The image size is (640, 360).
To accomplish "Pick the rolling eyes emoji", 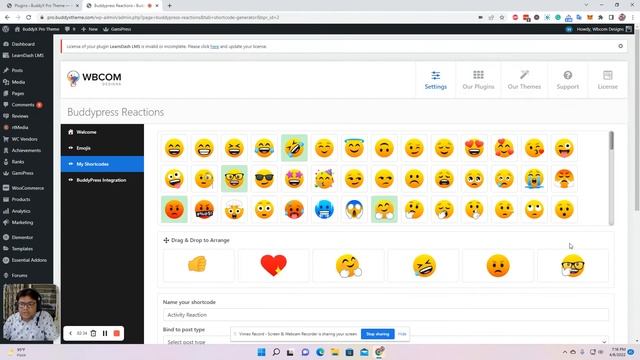I will tap(534, 209).
